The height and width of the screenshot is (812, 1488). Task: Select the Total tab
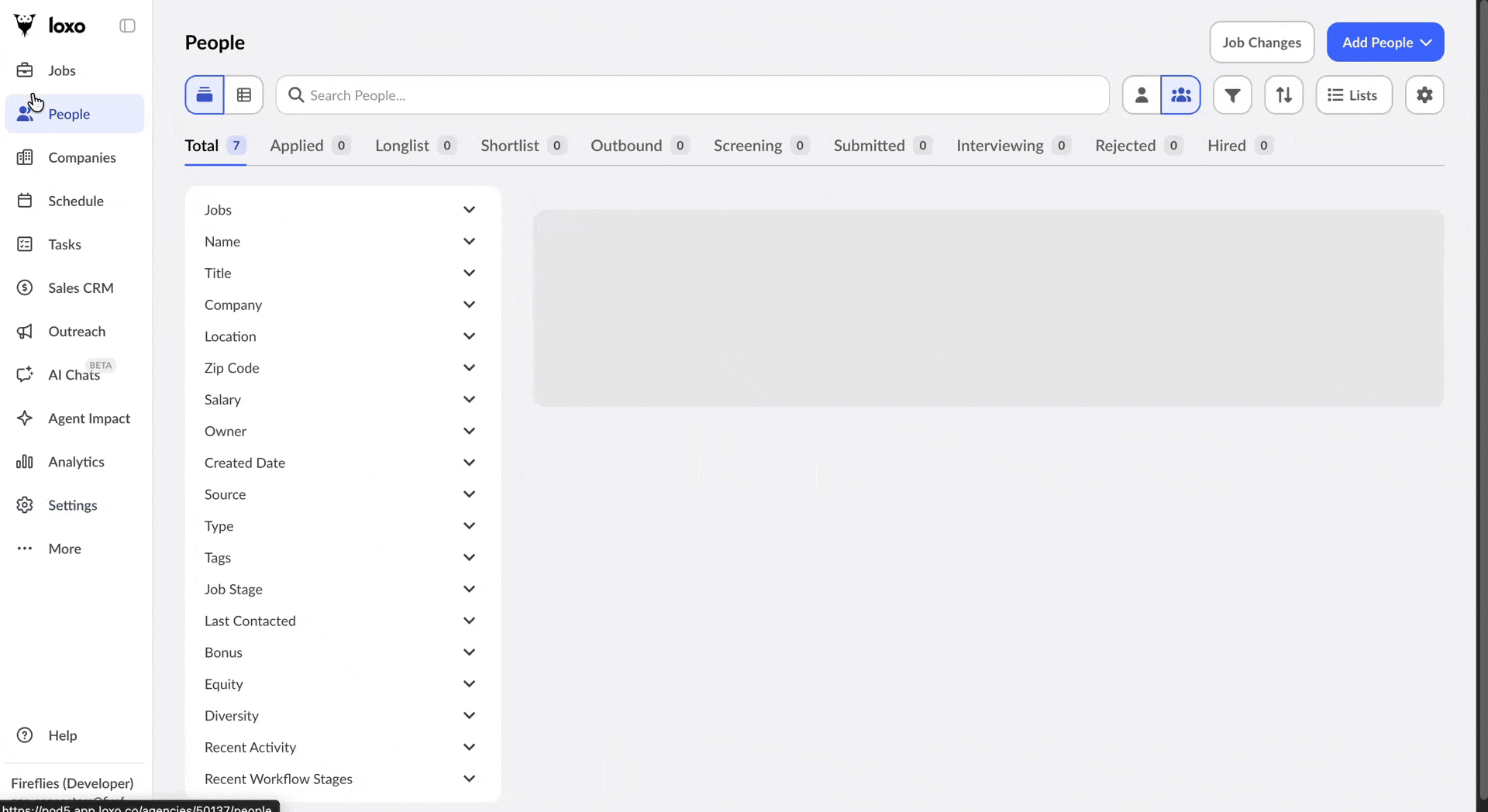(215, 146)
